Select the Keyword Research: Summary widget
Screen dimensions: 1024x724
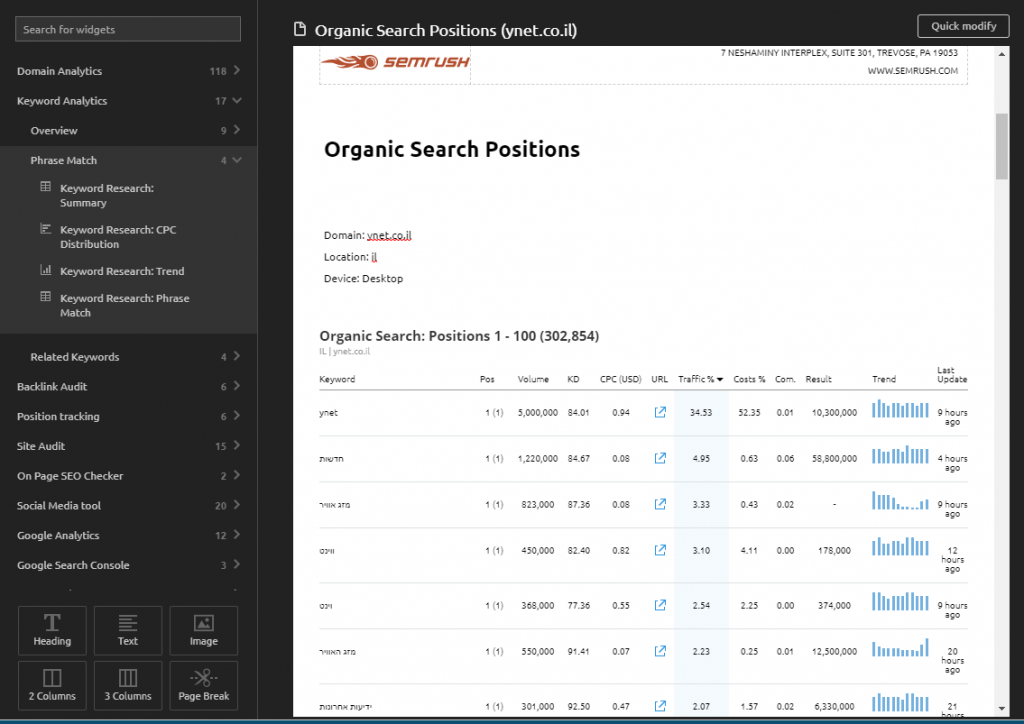pyautogui.click(x=107, y=195)
